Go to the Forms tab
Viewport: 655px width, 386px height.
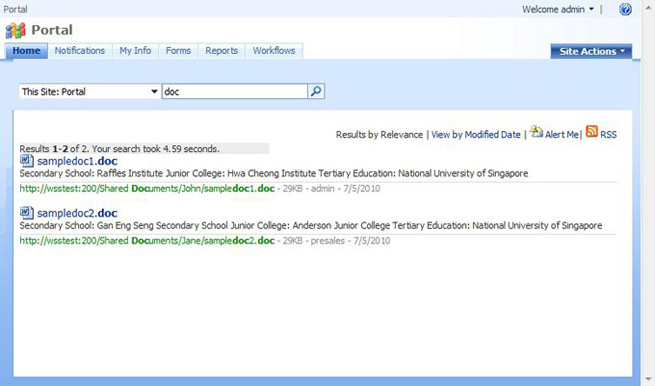click(178, 51)
